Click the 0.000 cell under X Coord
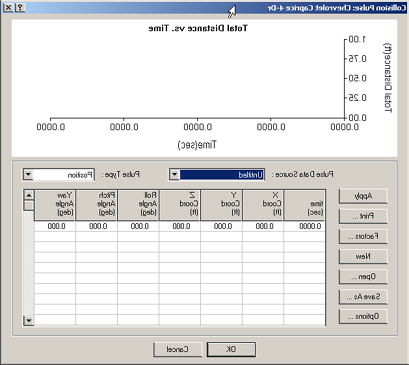This screenshot has width=409, height=365. pyautogui.click(x=263, y=226)
